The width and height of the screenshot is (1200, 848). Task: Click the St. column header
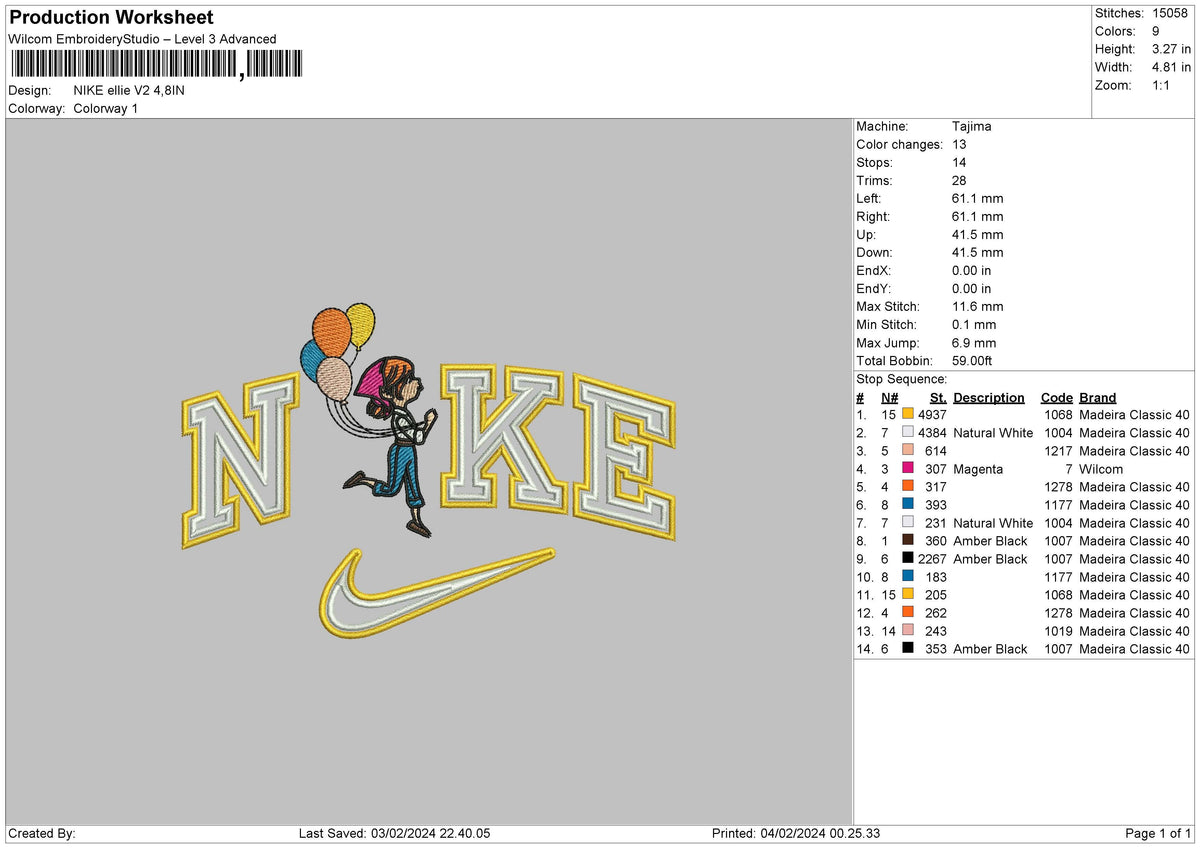point(938,398)
